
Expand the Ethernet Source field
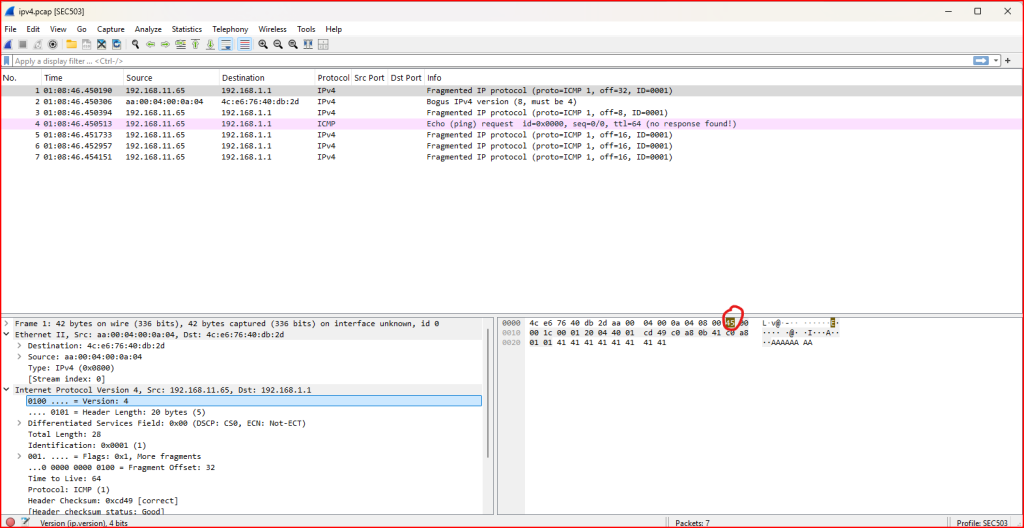click(20, 357)
